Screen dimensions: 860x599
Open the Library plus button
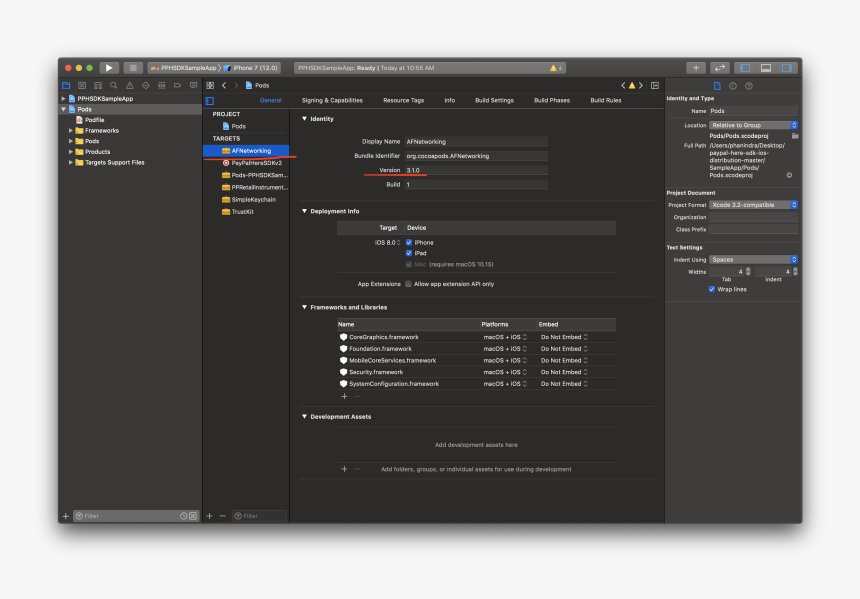tap(696, 68)
